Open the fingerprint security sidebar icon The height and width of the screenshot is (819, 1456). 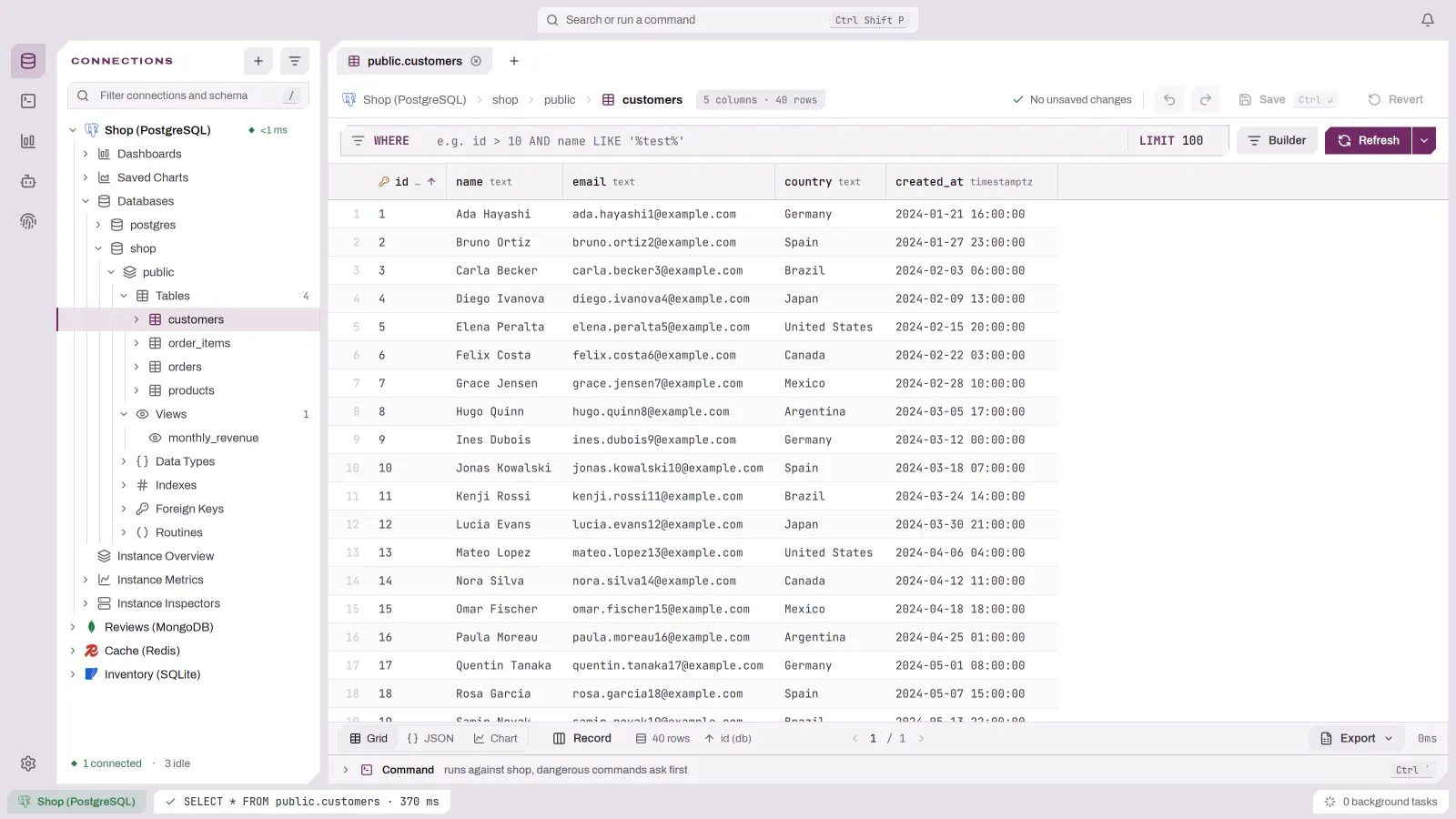tap(28, 221)
